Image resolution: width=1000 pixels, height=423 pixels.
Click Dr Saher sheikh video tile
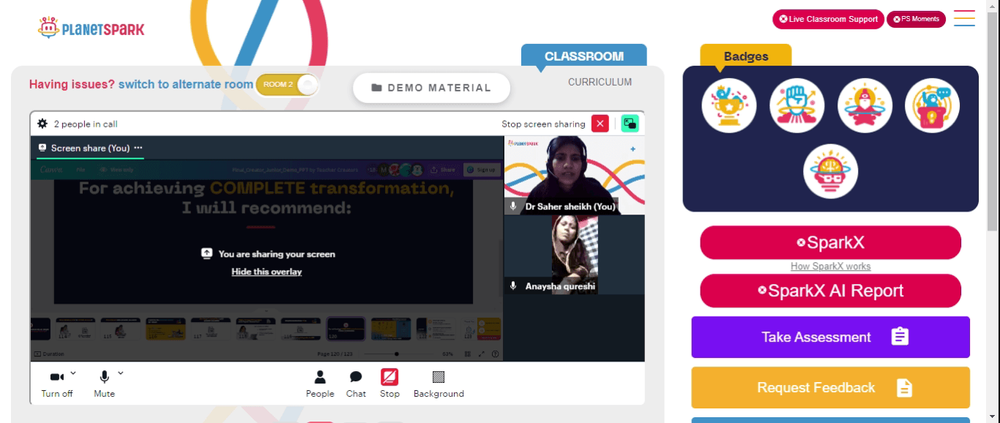[574, 175]
